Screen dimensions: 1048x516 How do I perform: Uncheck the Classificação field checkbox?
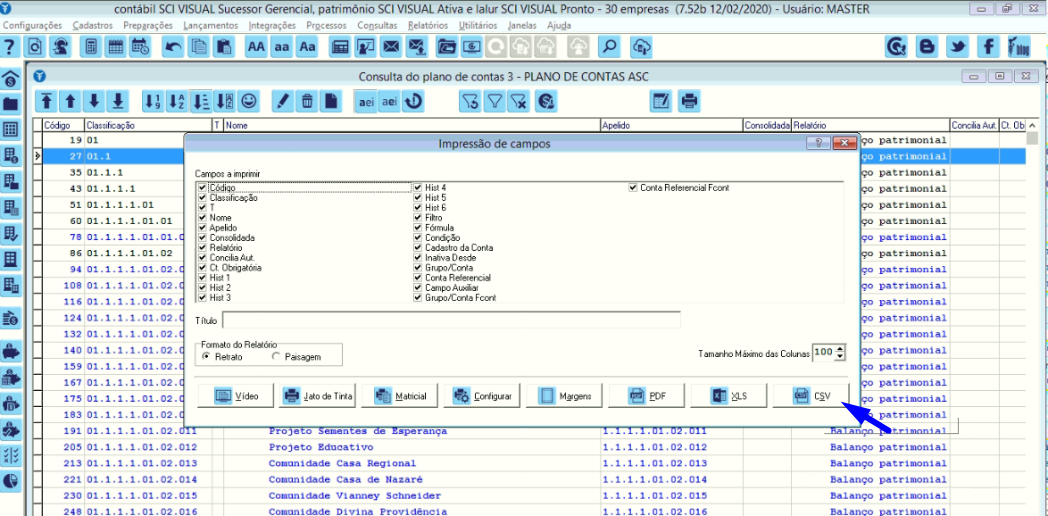pos(203,198)
